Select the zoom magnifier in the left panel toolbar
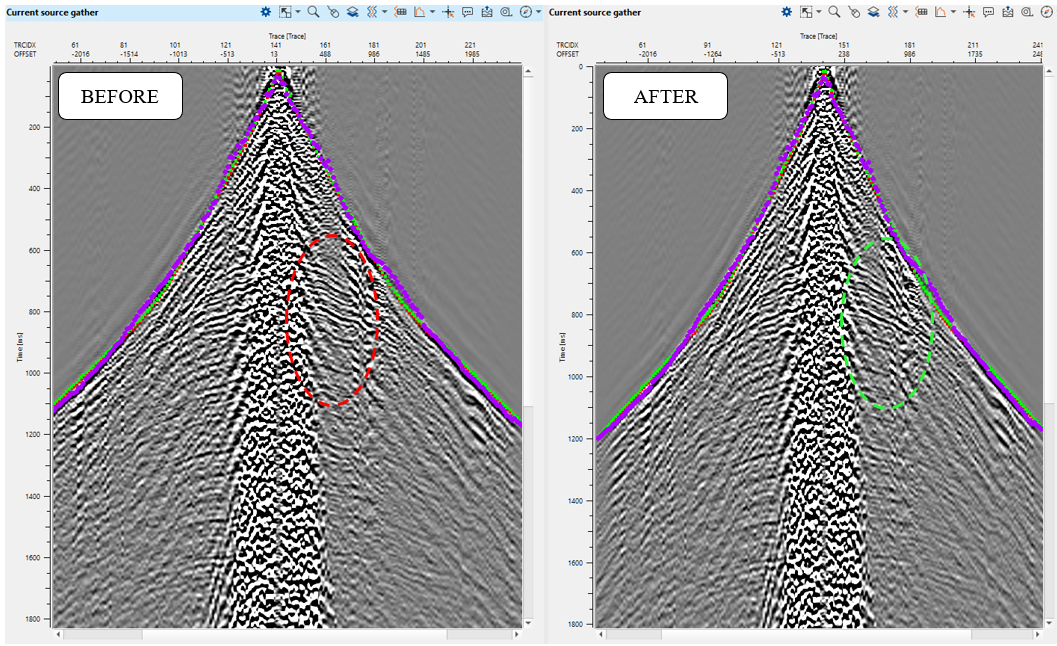 313,12
